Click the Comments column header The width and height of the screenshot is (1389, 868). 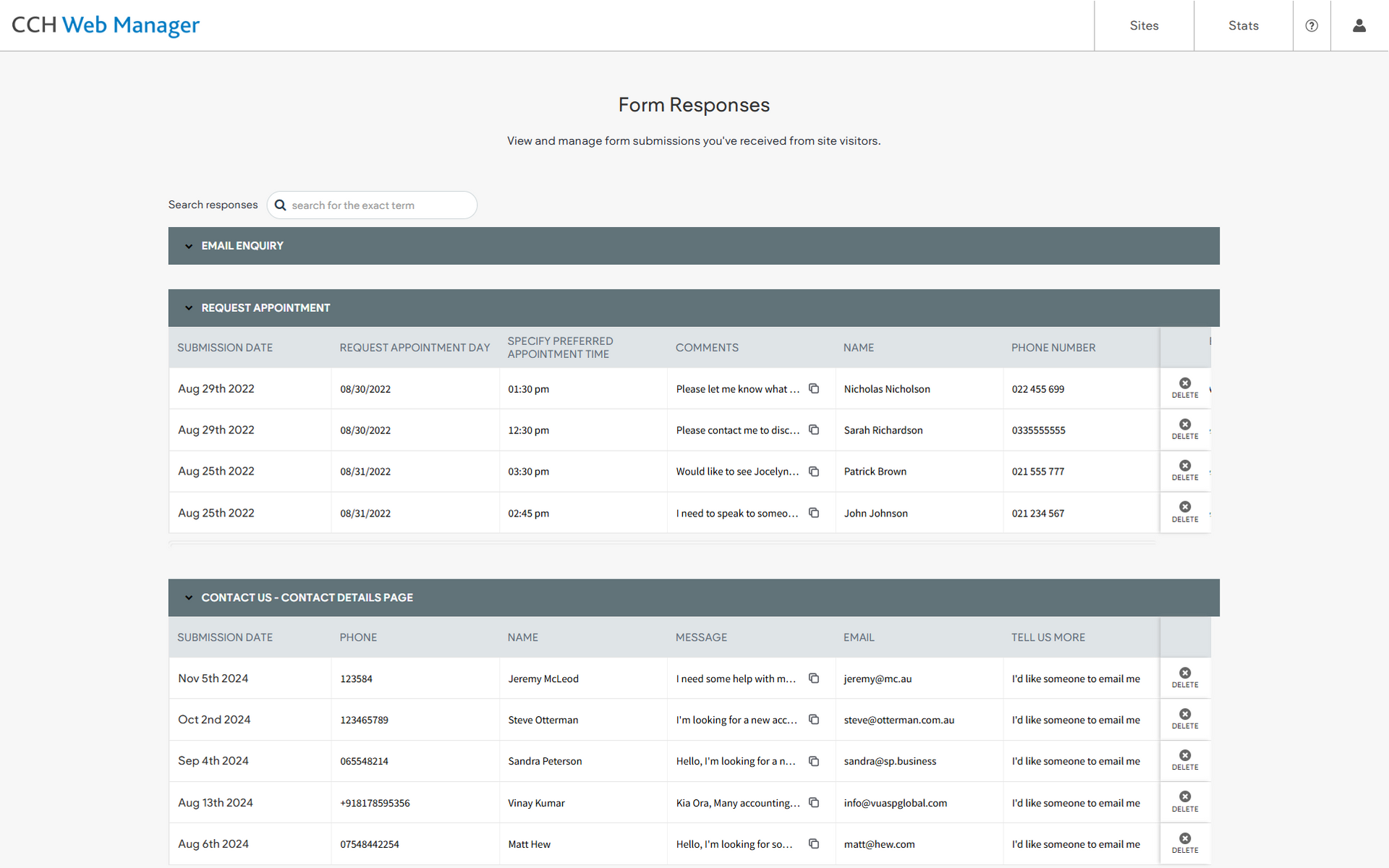pyautogui.click(x=707, y=348)
